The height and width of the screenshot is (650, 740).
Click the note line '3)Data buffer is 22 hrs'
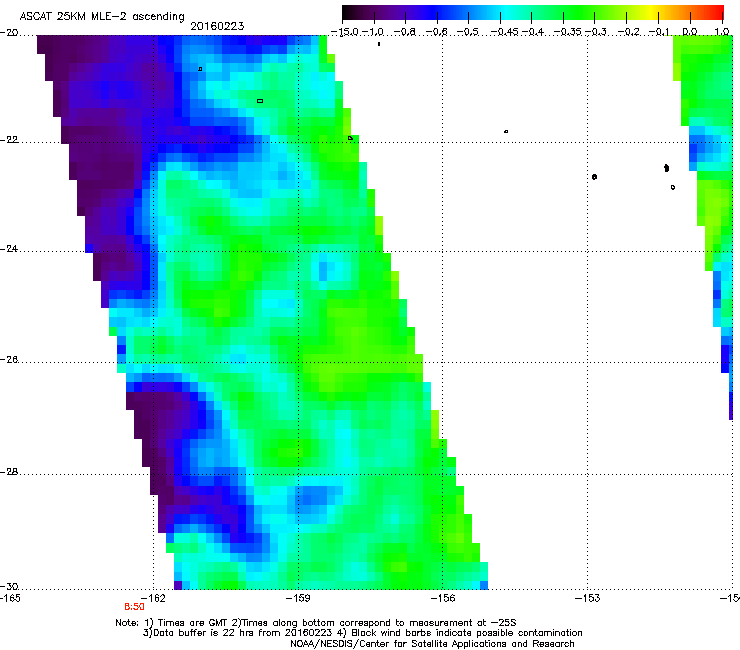pos(362,633)
